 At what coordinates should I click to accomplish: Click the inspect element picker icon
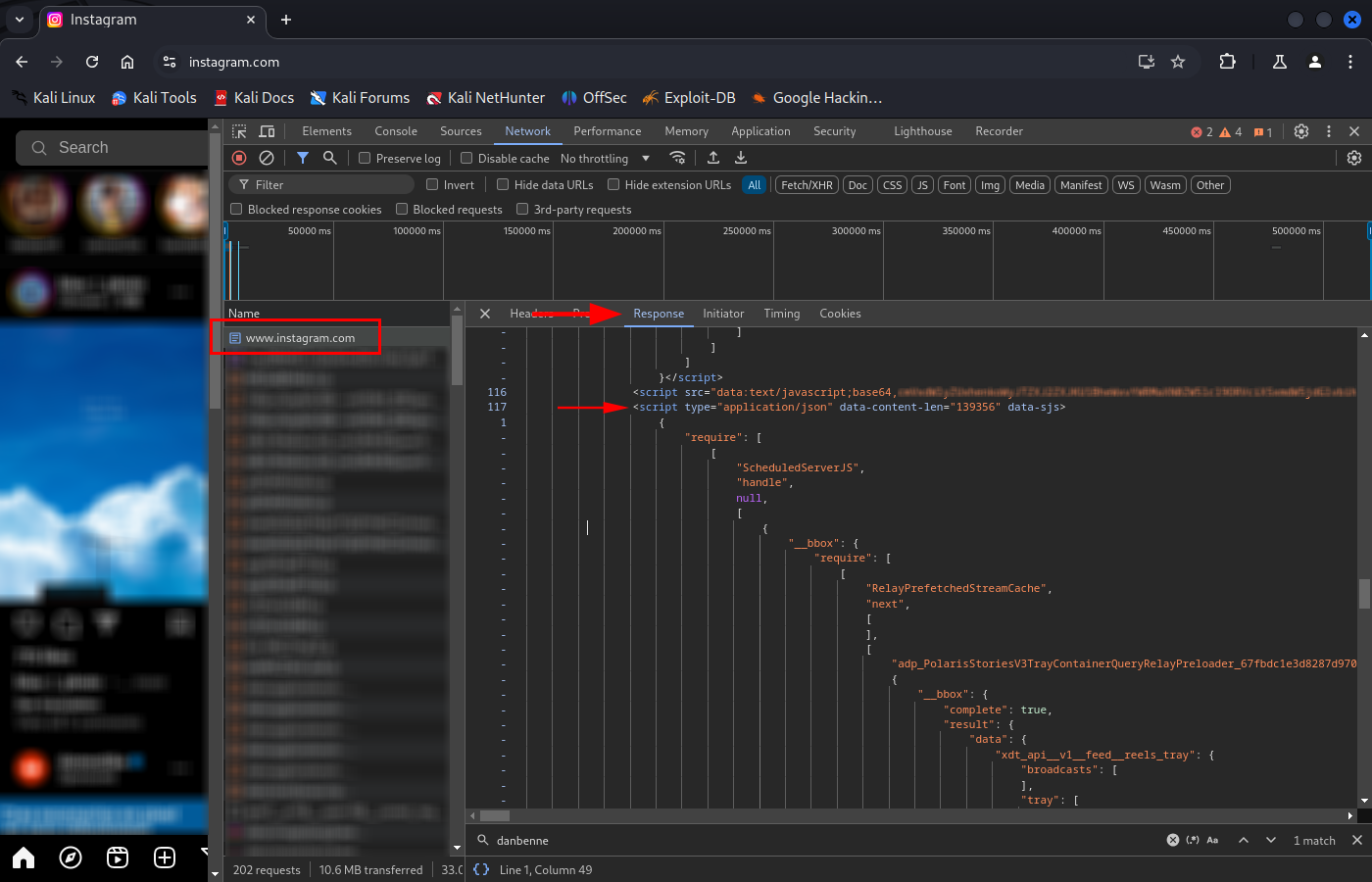pos(239,131)
